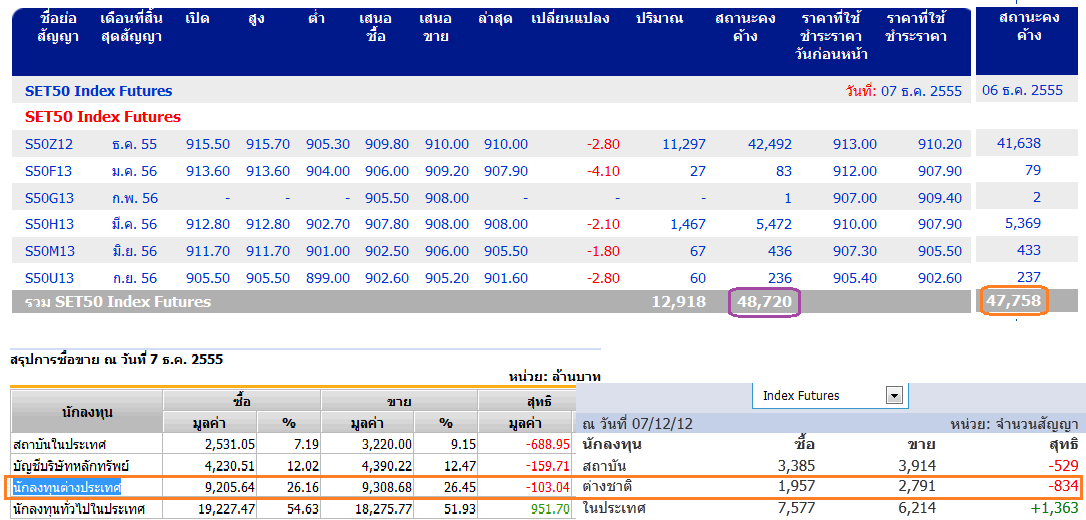Click the red SET50 Index Futures subheading
The height and width of the screenshot is (520, 1086).
pyautogui.click(x=103, y=117)
